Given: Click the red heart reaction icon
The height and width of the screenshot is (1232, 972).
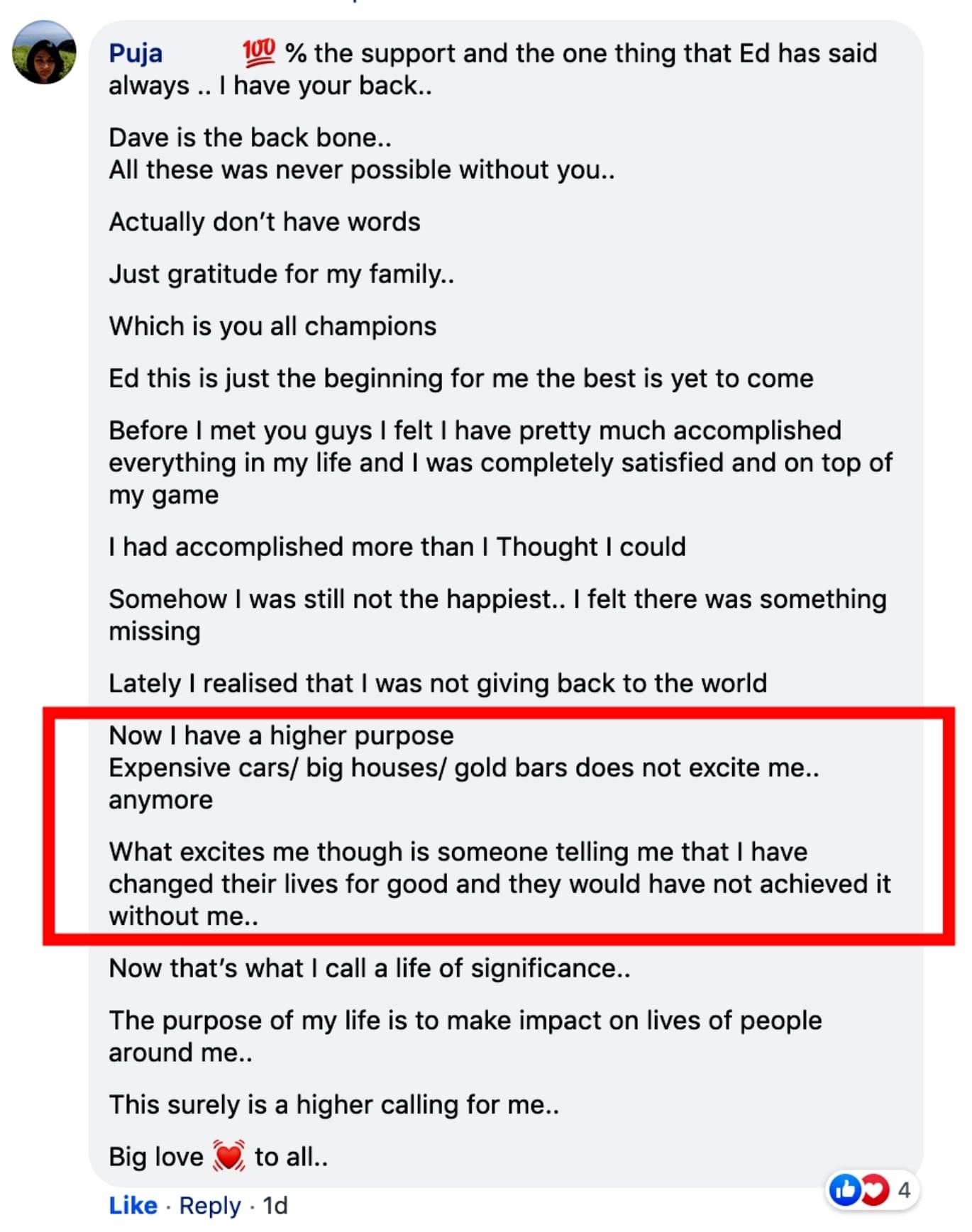Looking at the screenshot, I should [x=876, y=1189].
